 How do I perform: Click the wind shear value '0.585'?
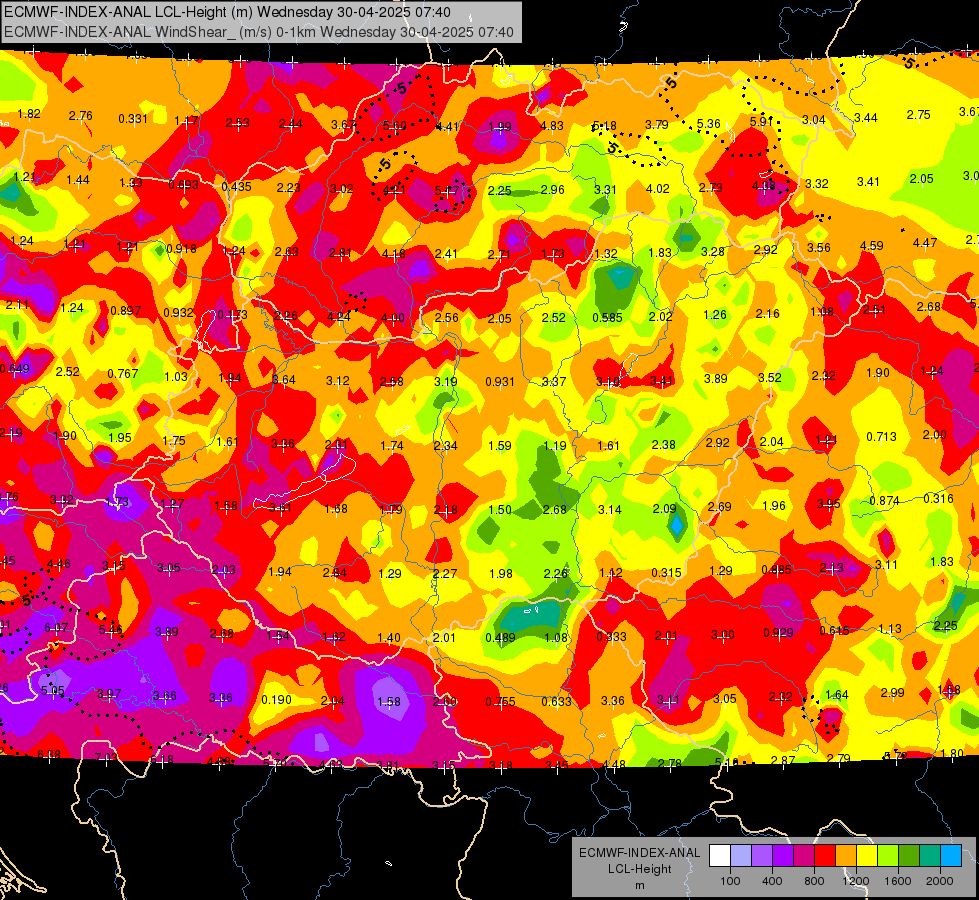pyautogui.click(x=608, y=318)
